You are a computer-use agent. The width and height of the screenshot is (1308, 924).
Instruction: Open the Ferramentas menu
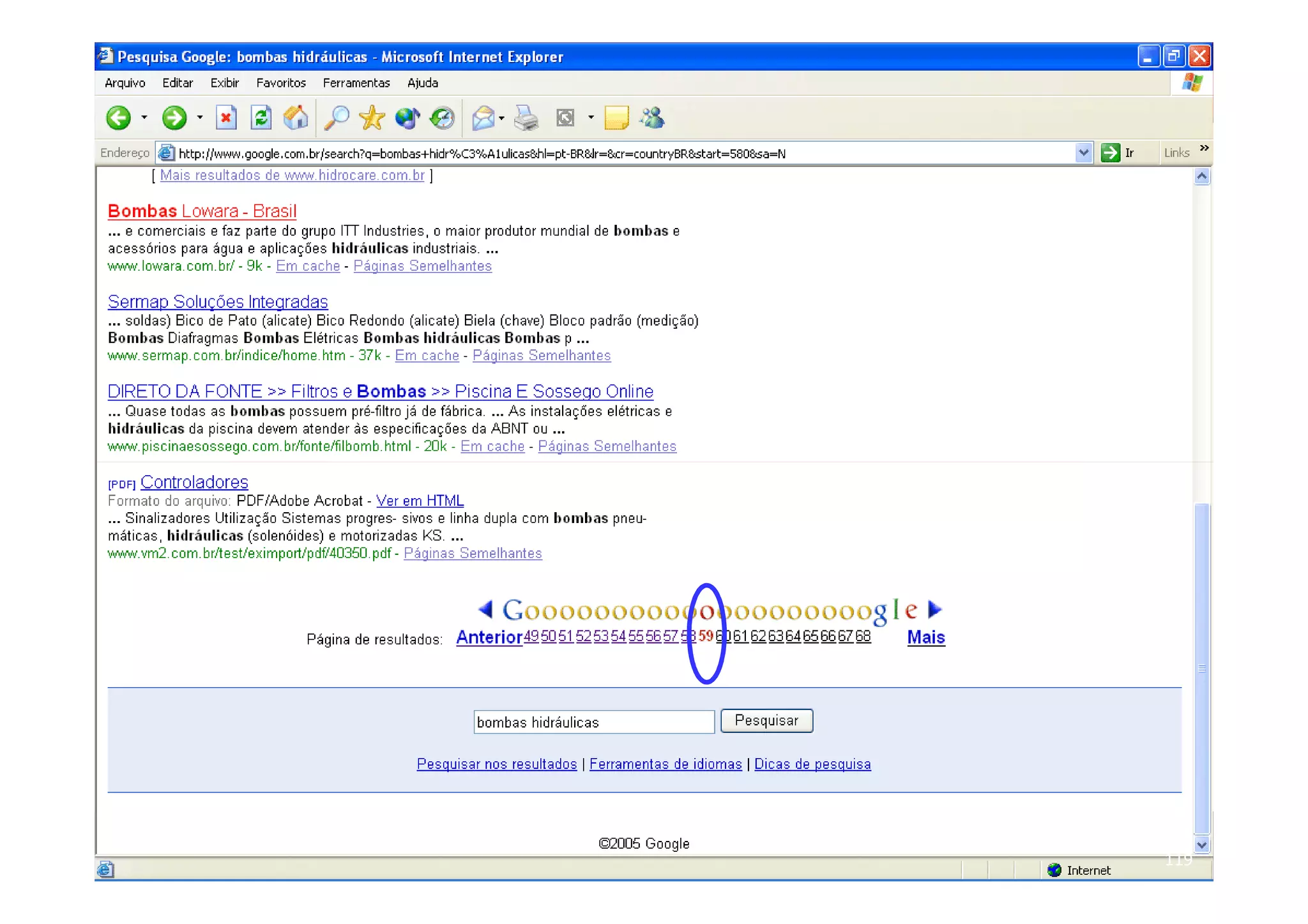click(x=356, y=83)
